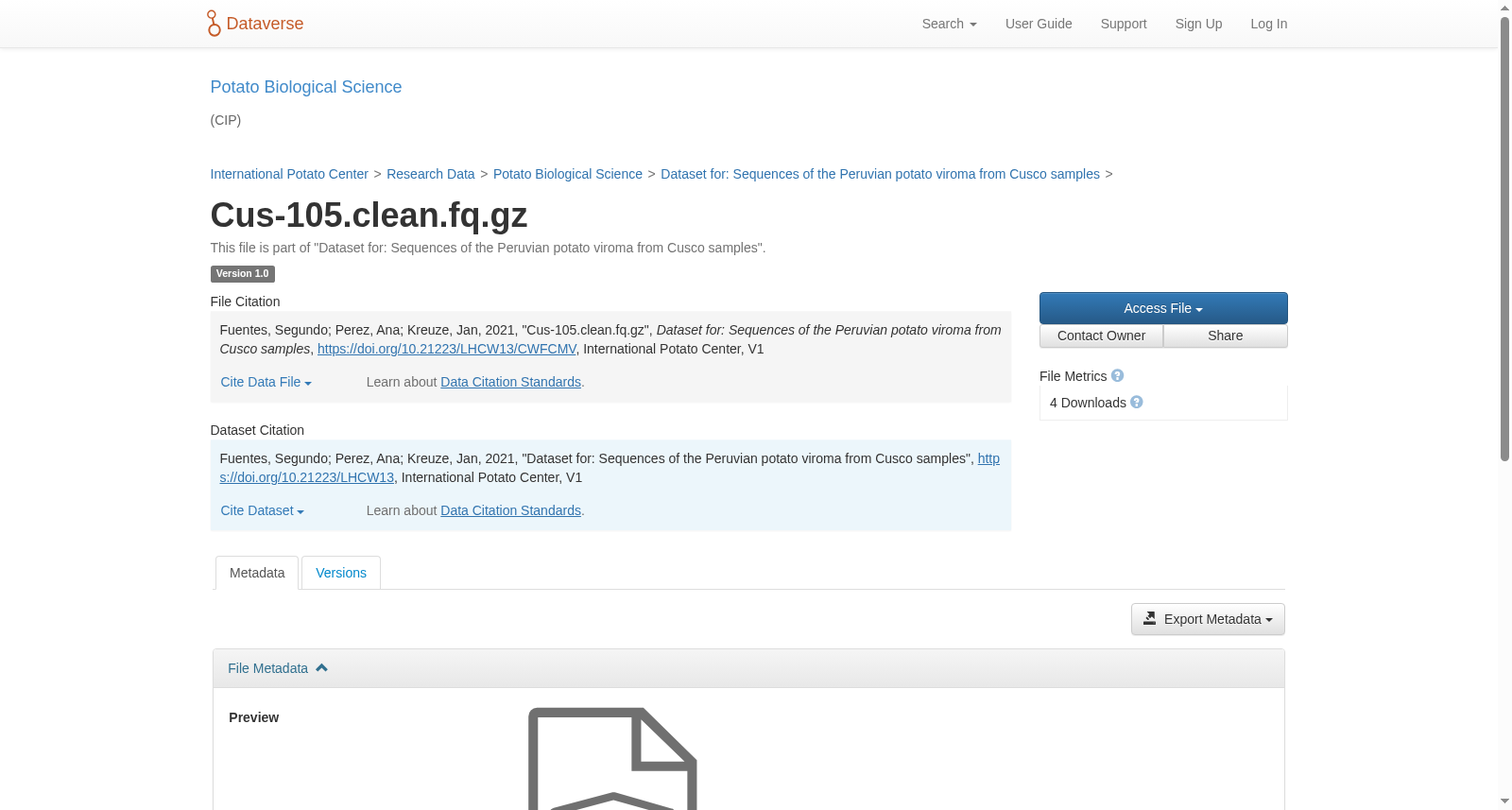Expand the Cite Dataset dropdown
This screenshot has width=1512, height=810.
(262, 510)
